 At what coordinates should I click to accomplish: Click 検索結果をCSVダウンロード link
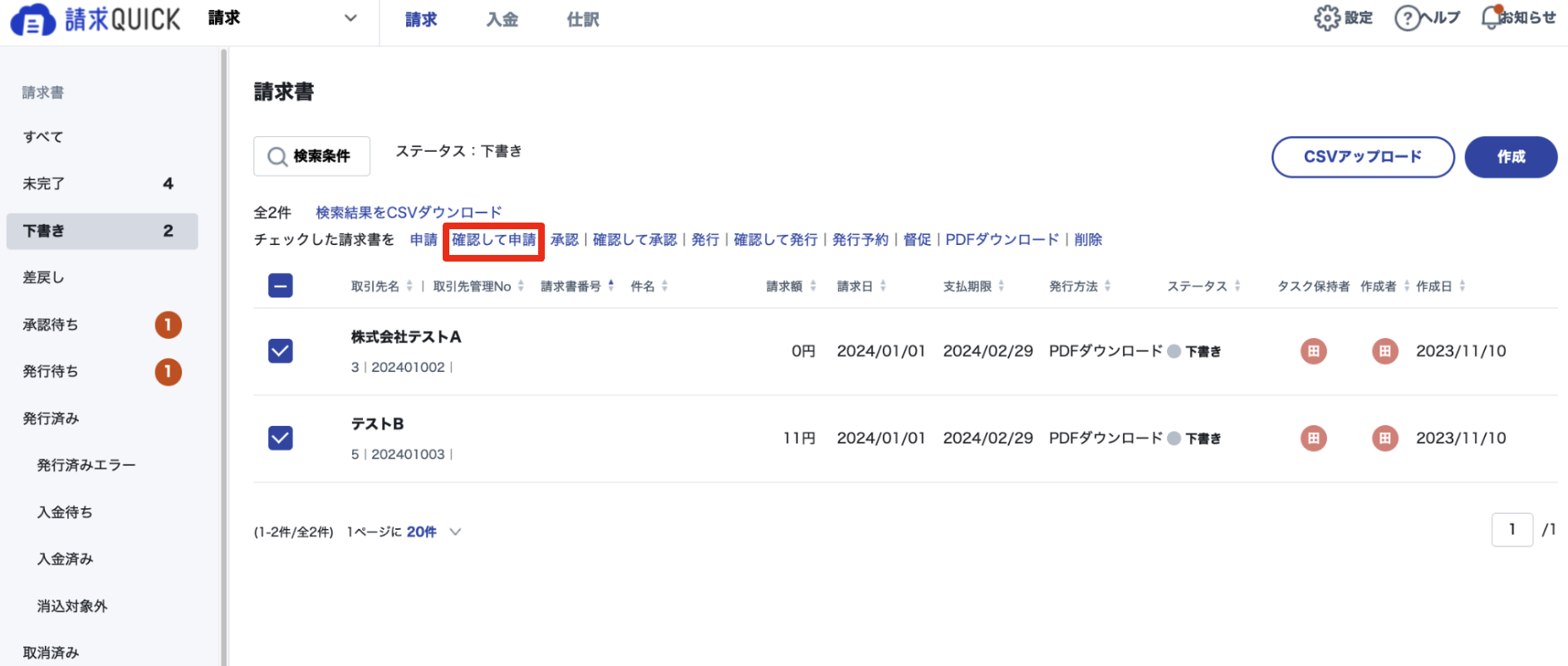409,213
